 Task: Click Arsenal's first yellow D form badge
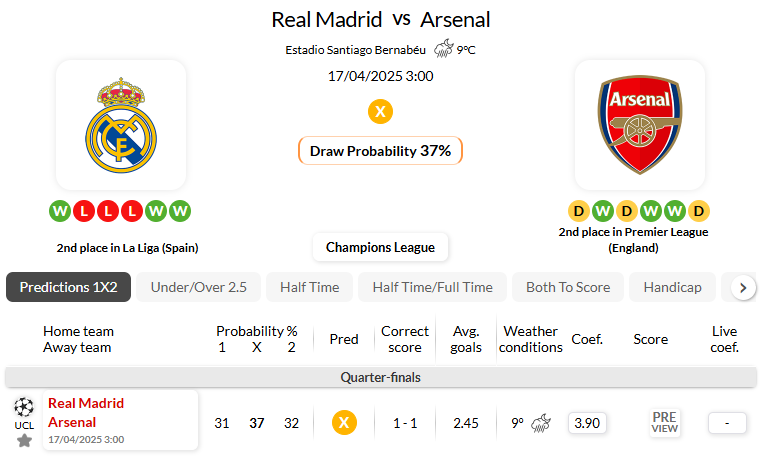[x=579, y=211]
